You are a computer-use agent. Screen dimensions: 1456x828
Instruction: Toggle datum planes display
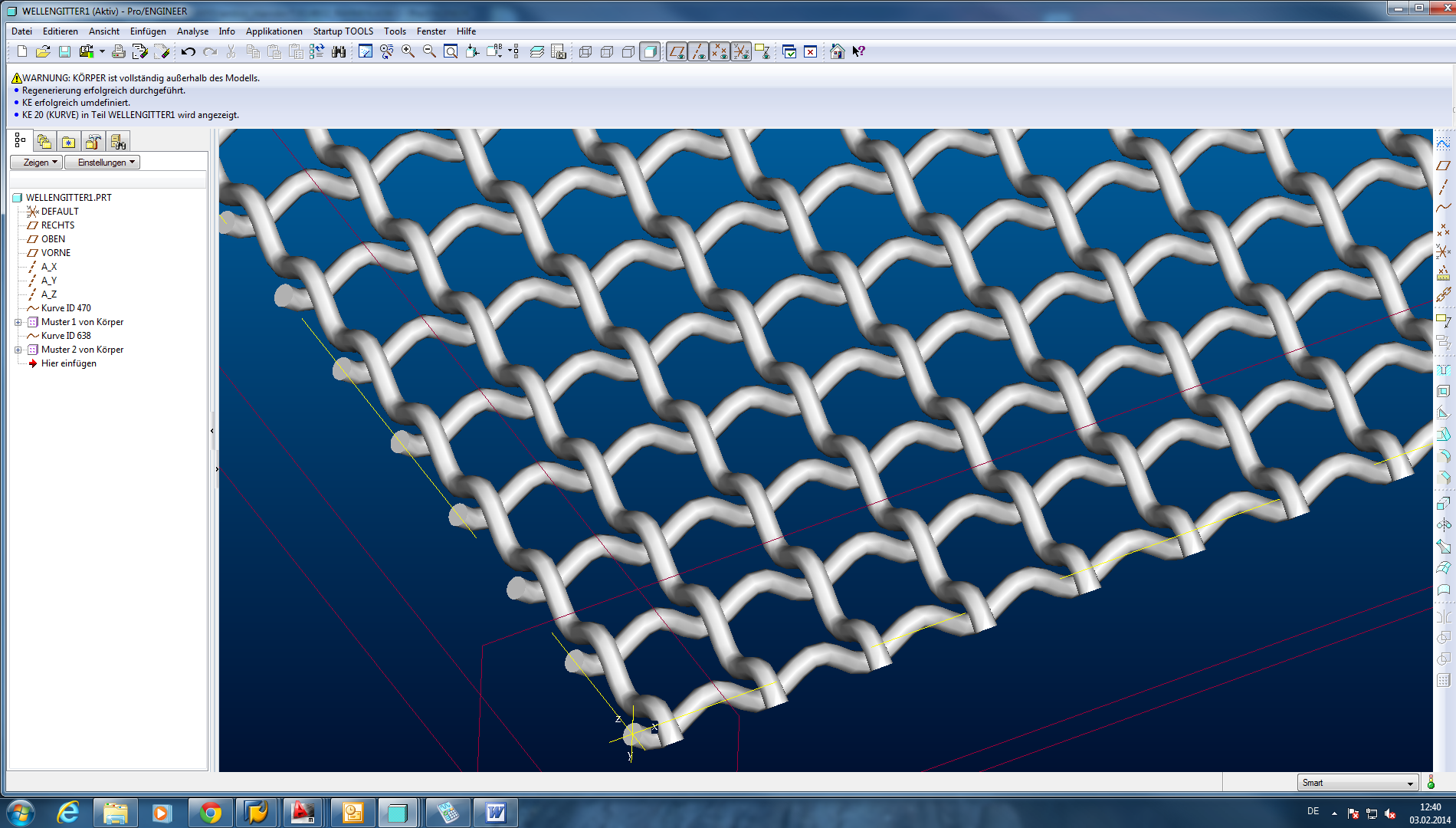677,51
